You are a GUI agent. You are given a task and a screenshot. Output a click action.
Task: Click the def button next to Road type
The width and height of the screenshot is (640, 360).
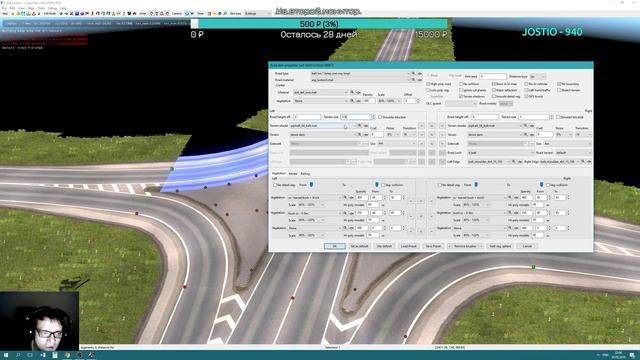(x=420, y=73)
